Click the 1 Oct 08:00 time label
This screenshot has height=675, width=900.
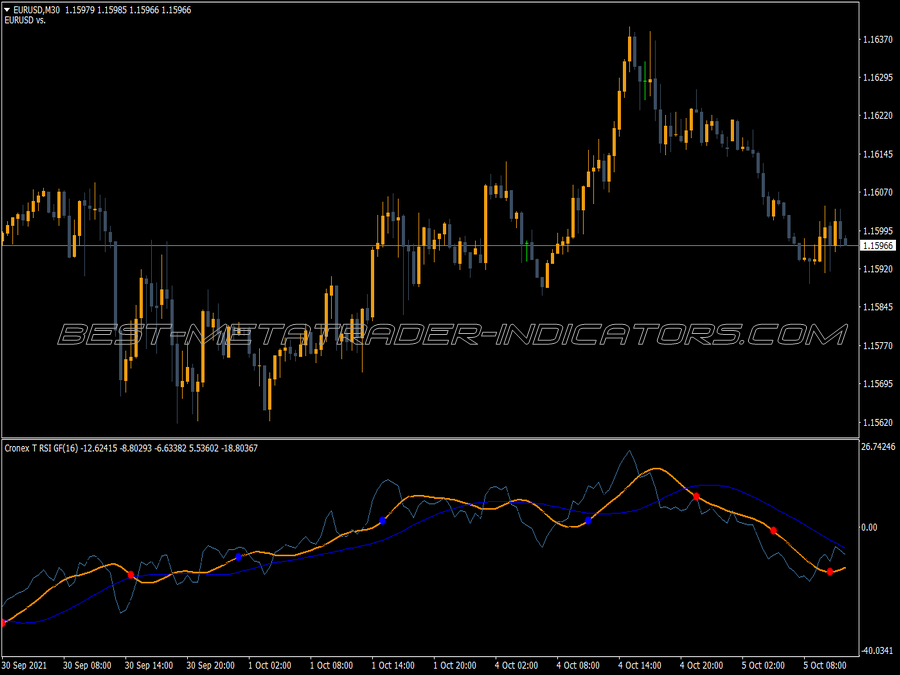pyautogui.click(x=332, y=665)
